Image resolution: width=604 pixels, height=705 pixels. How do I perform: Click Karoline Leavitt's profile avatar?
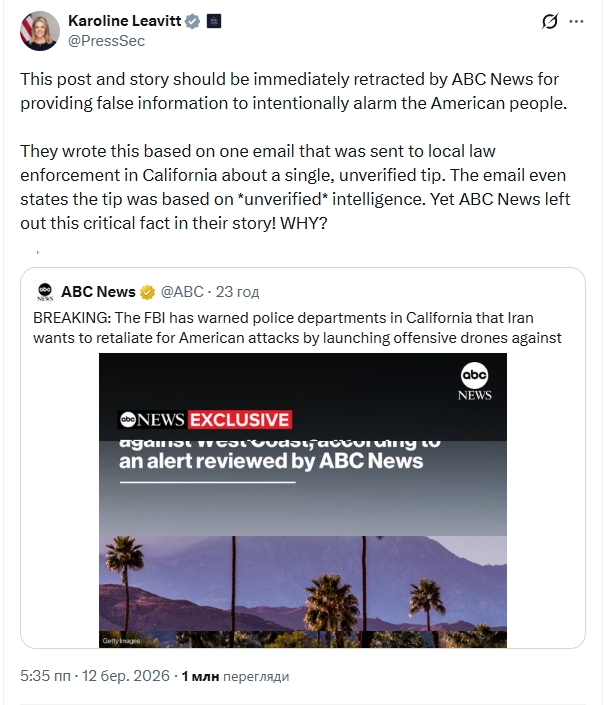(x=39, y=30)
